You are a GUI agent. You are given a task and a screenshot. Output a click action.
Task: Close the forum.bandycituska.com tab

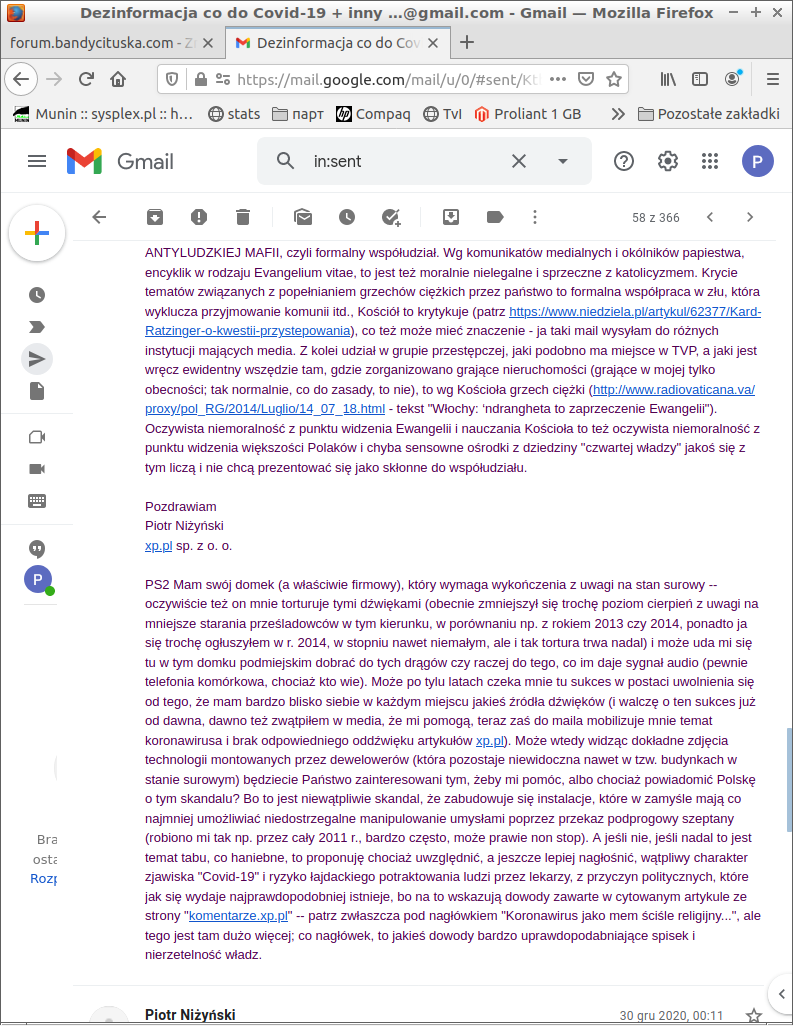tap(207, 43)
